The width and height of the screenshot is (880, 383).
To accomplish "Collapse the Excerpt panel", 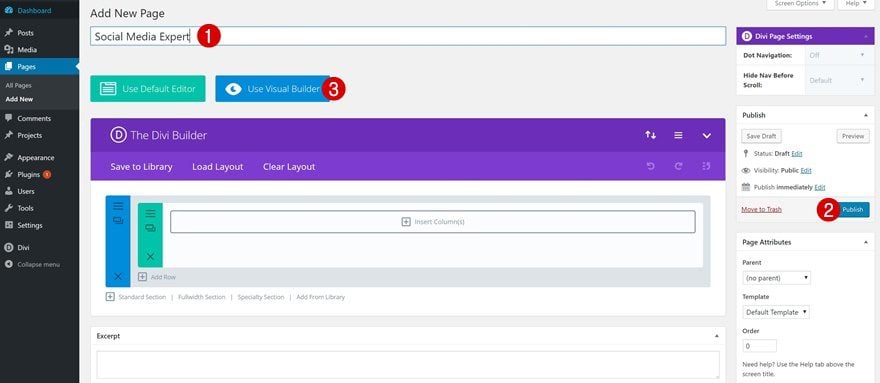I will [x=717, y=336].
